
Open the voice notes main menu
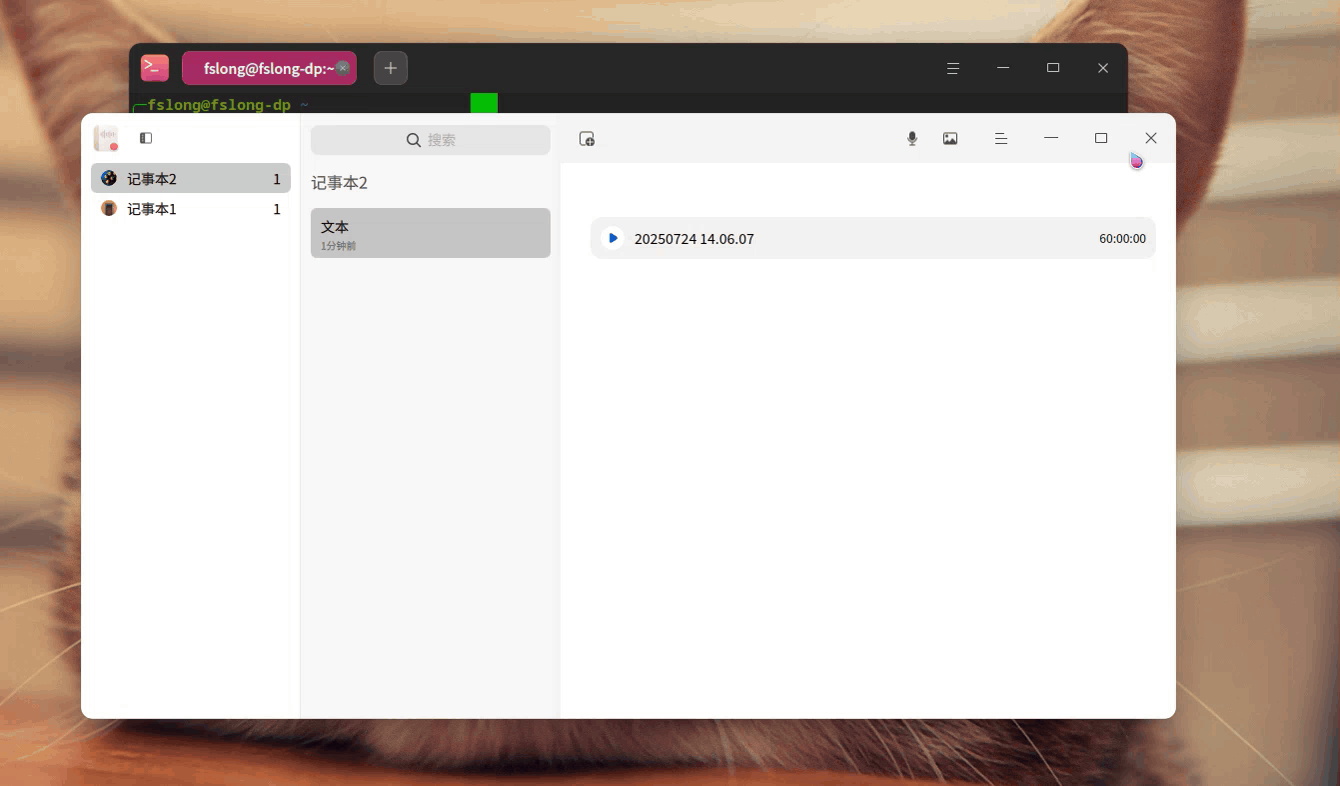(x=1001, y=139)
